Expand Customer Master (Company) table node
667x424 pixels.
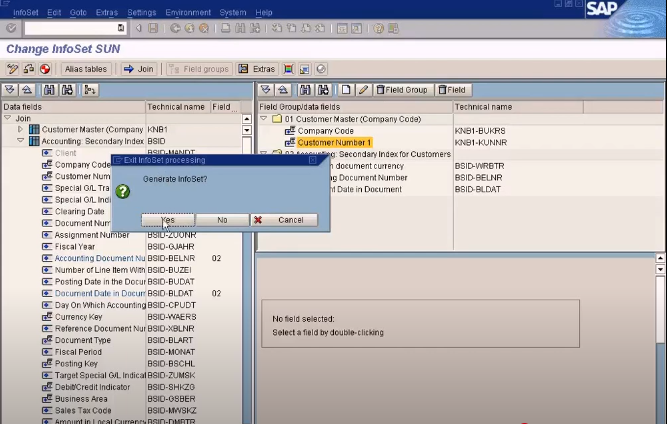[20, 129]
